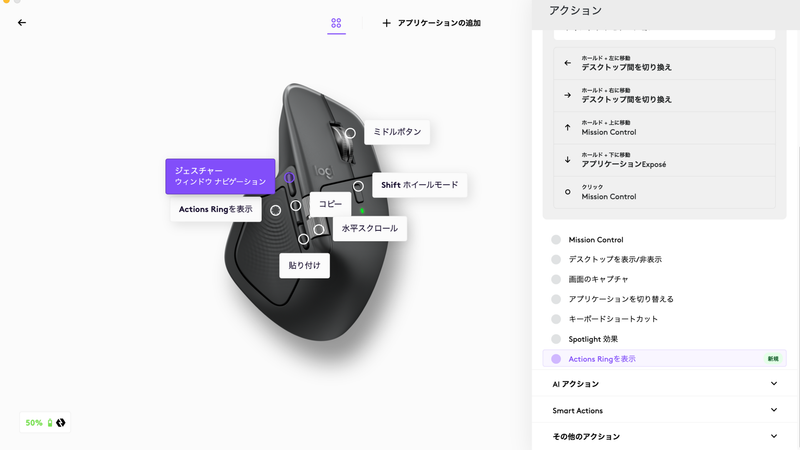The image size is (800, 450).
Task: Open the ホールド+上に移動 Mission Control row
Action: click(664, 128)
